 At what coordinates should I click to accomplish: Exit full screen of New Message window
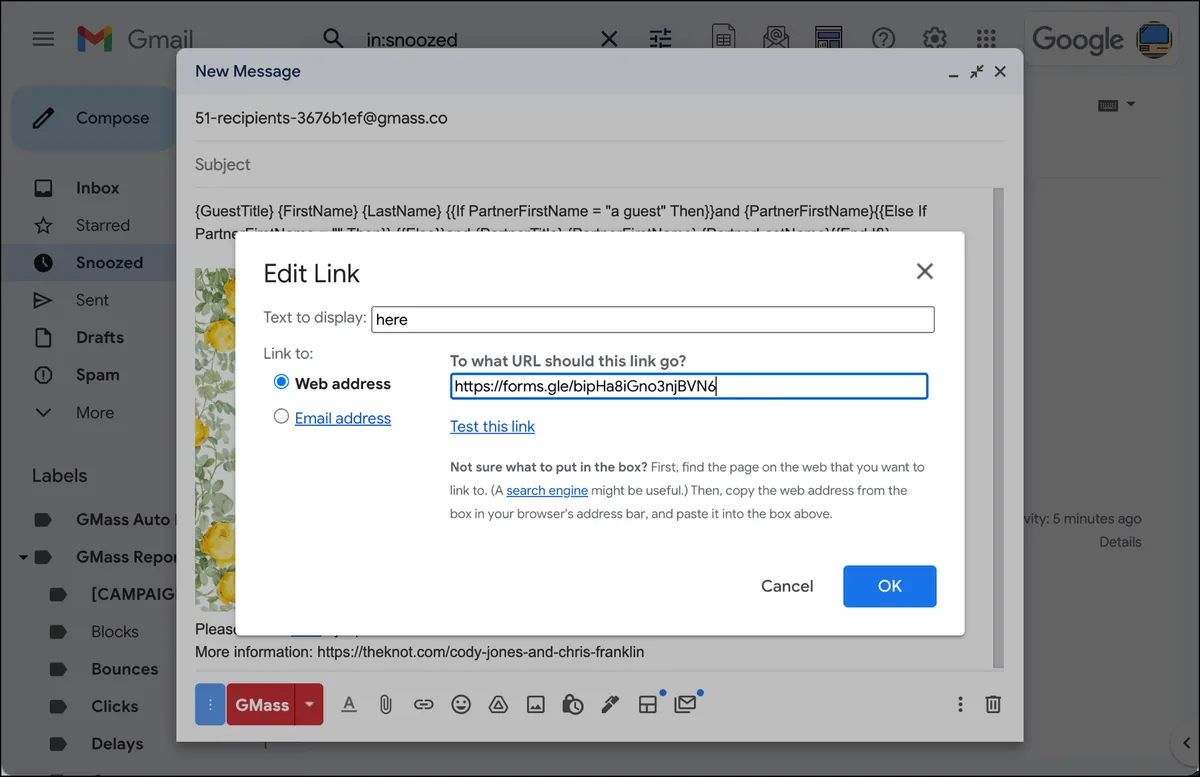tap(977, 72)
